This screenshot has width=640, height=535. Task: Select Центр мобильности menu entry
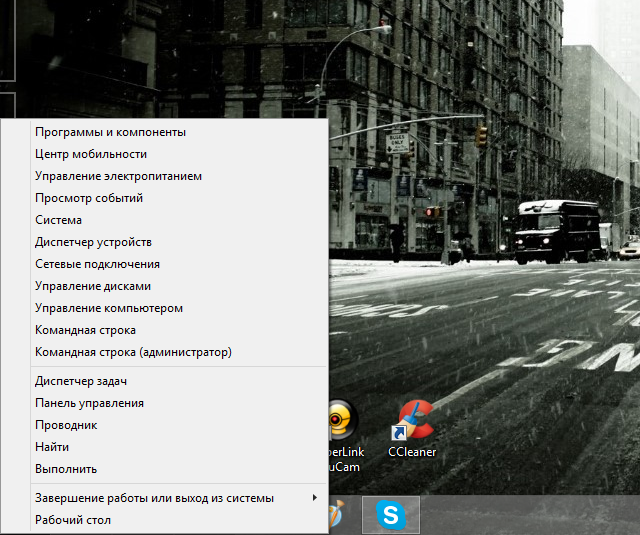click(x=91, y=154)
